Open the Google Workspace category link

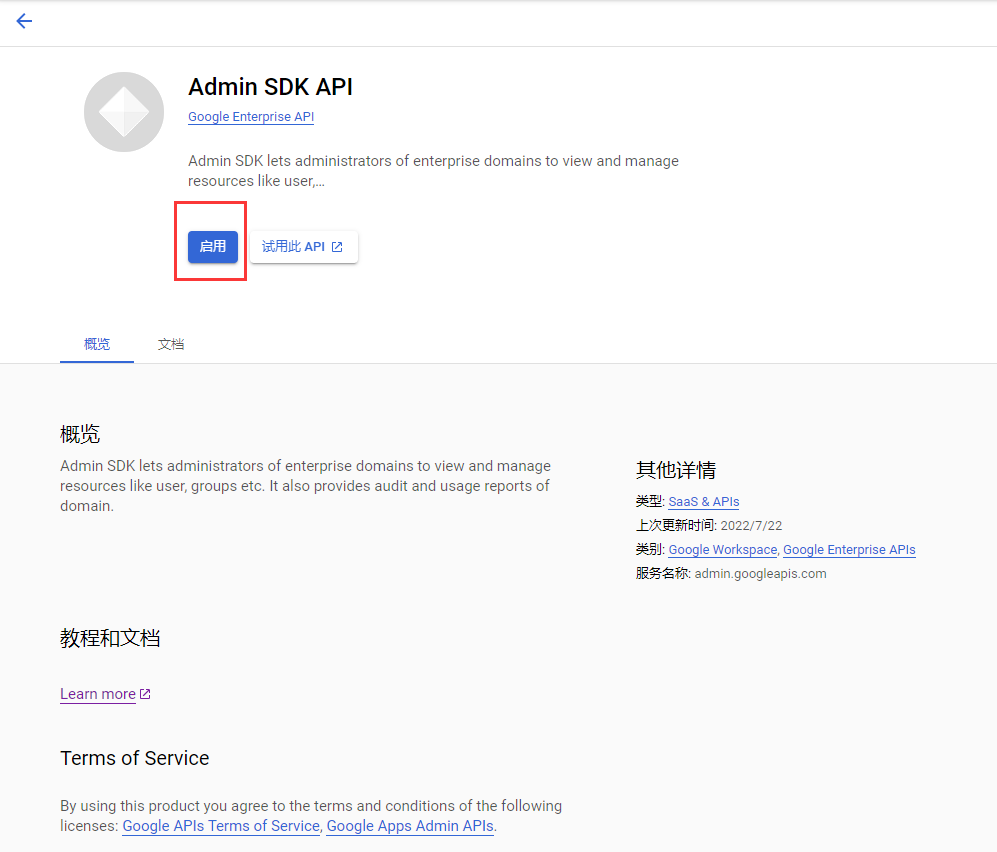point(722,549)
